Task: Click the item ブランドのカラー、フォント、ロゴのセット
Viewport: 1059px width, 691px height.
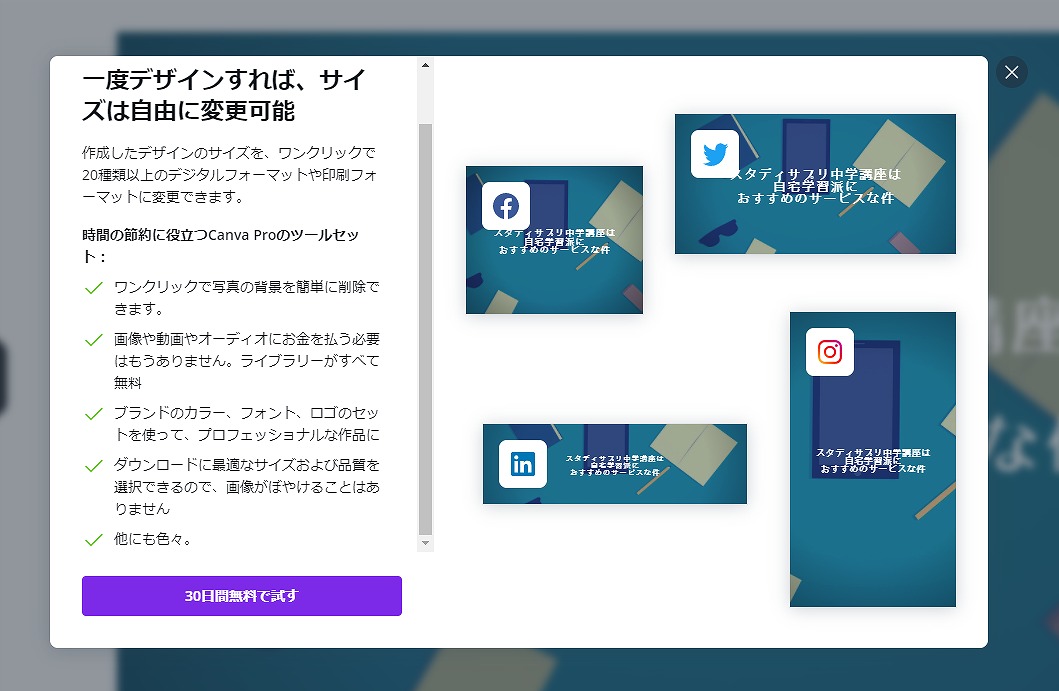Action: 247,424
